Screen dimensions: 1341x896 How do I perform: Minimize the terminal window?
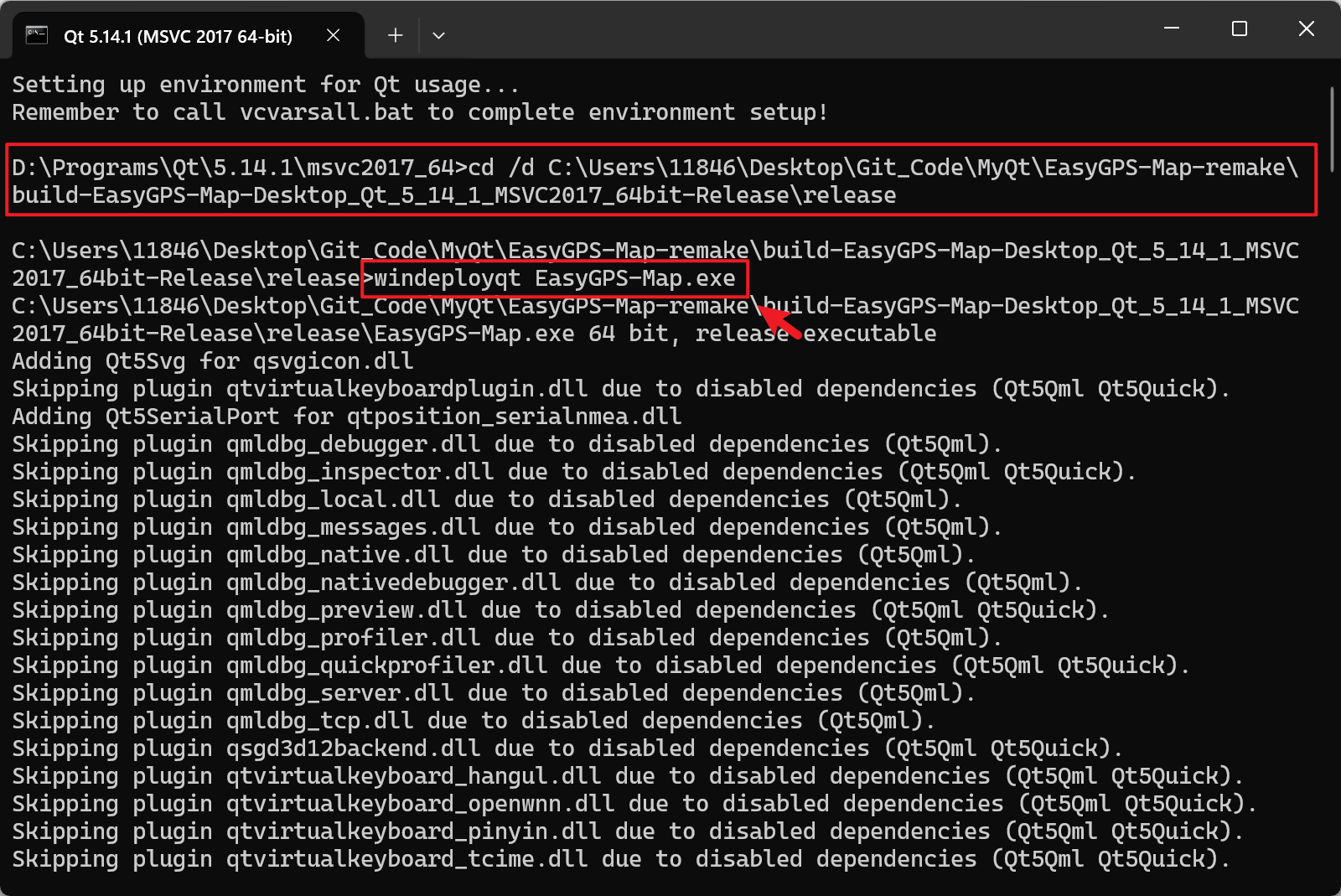tap(1172, 28)
